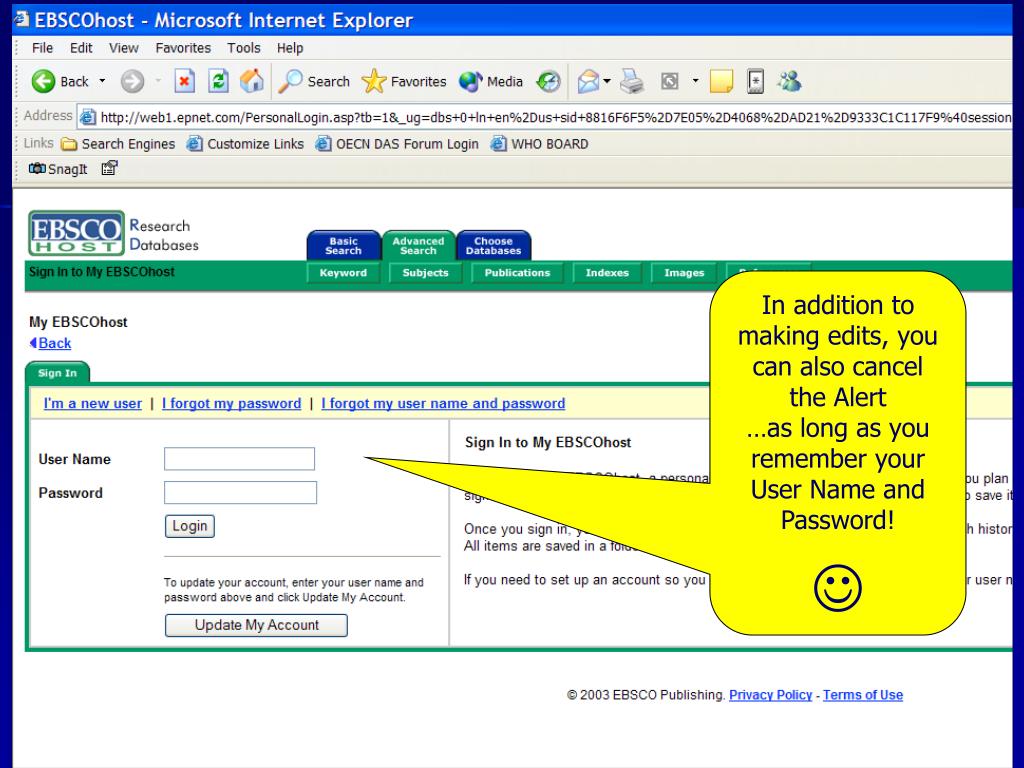Click the grey square toolbar icon after Print
1024x768 pixels.
669,82
